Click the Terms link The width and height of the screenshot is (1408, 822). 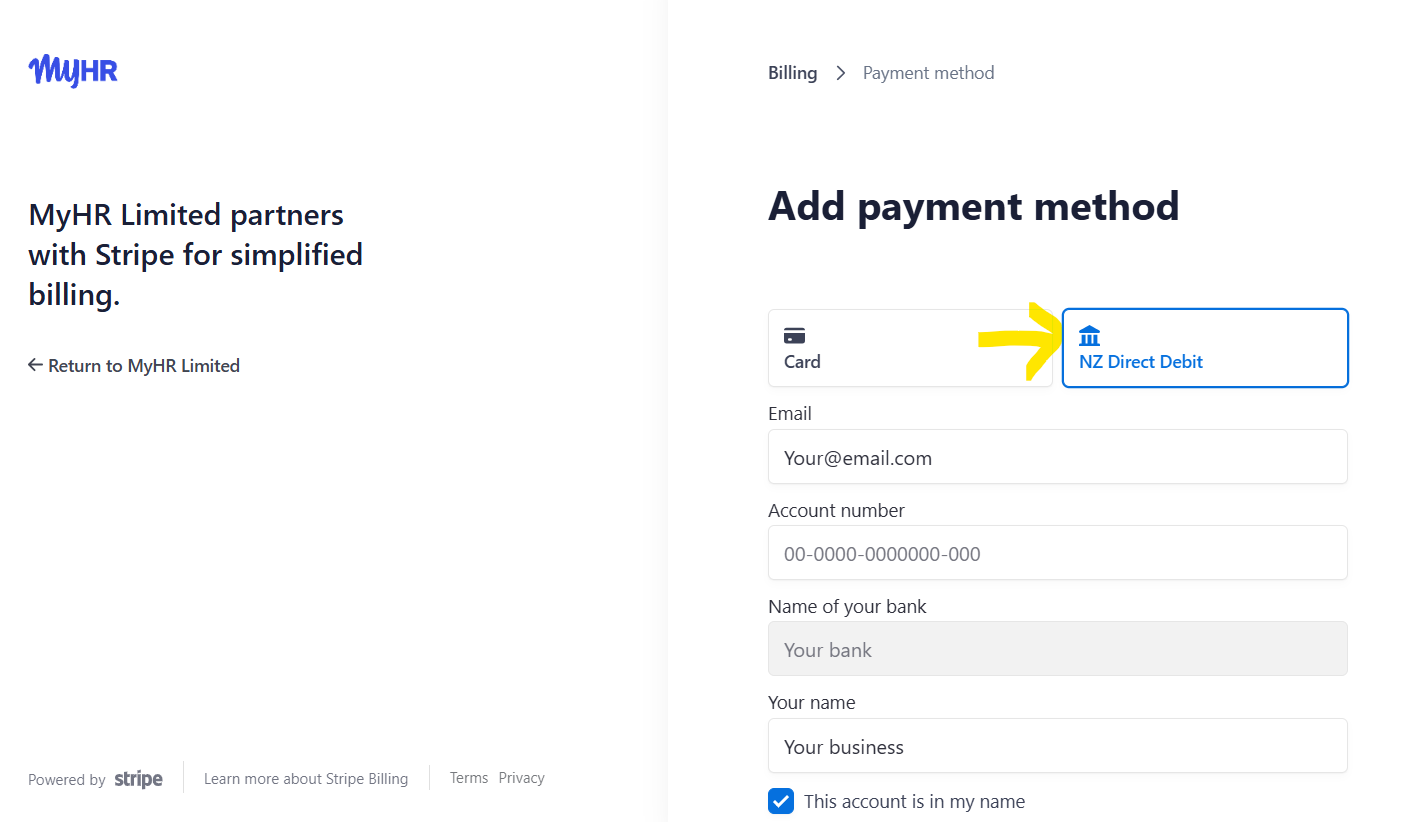(x=468, y=777)
